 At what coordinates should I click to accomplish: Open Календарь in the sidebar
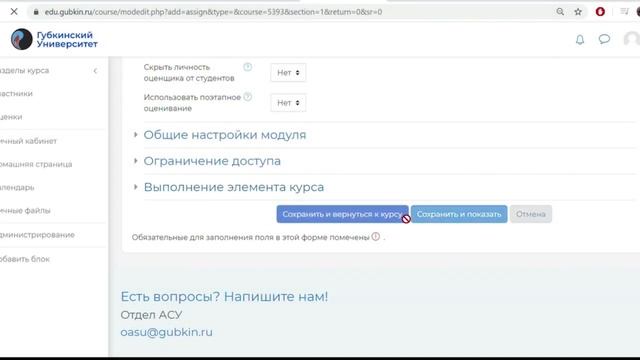pos(17,187)
